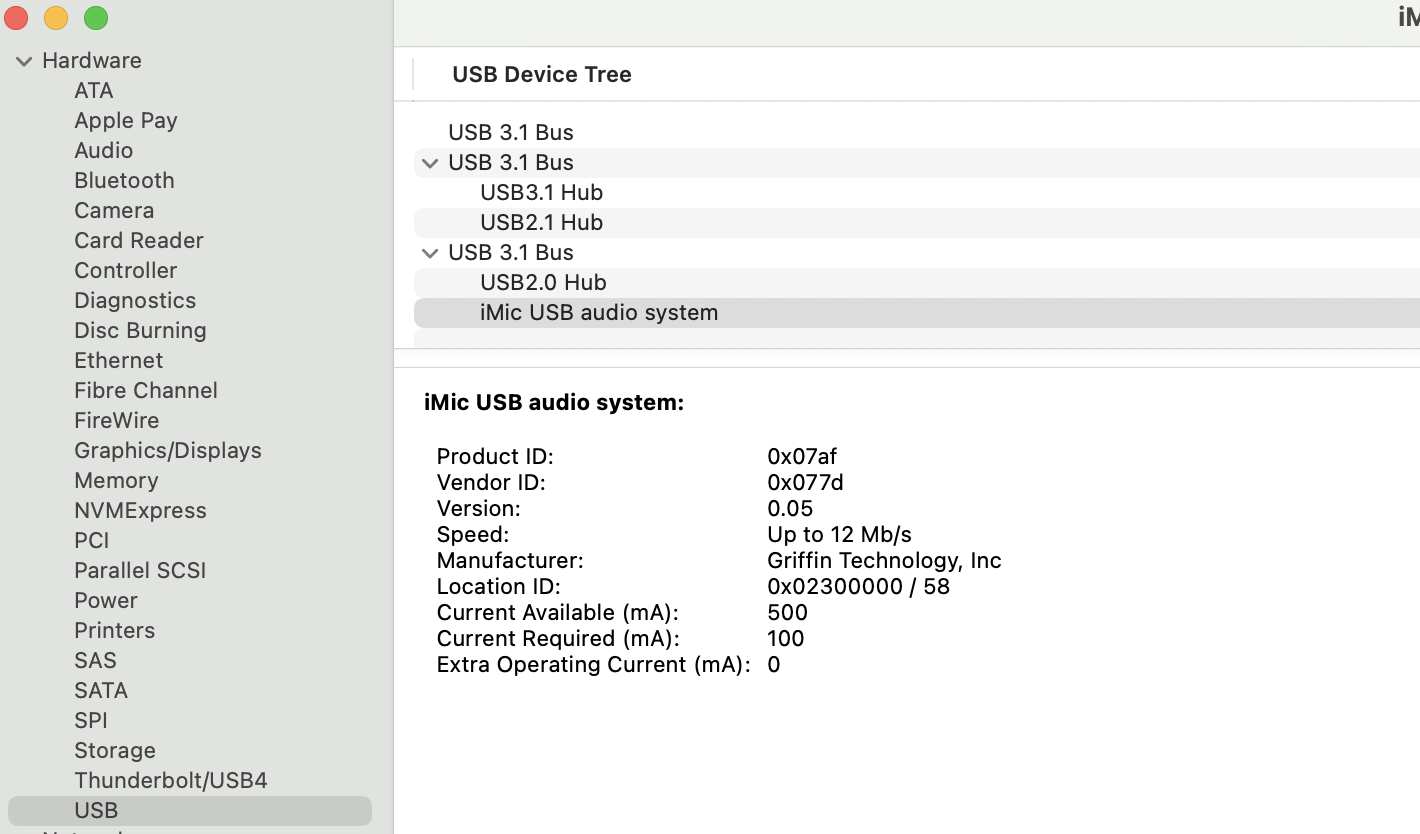Click the Location ID value 0x02300000 / 58
Screen dimensions: 1420x834
[x=858, y=586]
